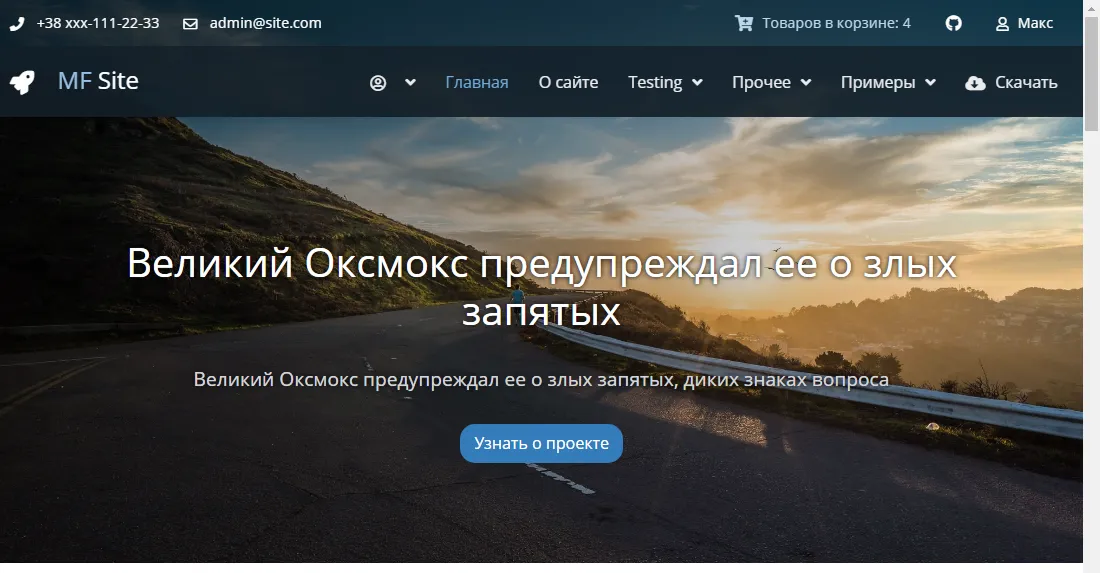
Task: Open the GitHub icon link
Action: pos(954,23)
